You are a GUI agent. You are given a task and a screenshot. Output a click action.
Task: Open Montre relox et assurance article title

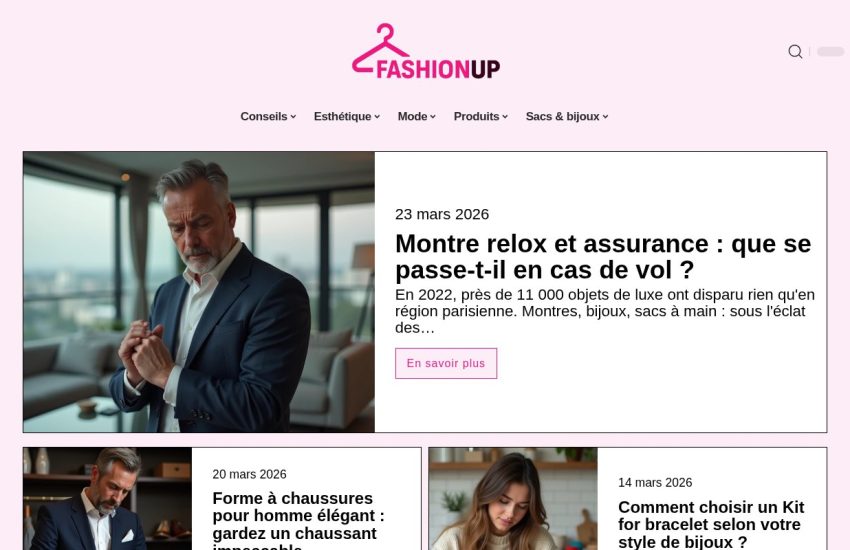tap(603, 257)
